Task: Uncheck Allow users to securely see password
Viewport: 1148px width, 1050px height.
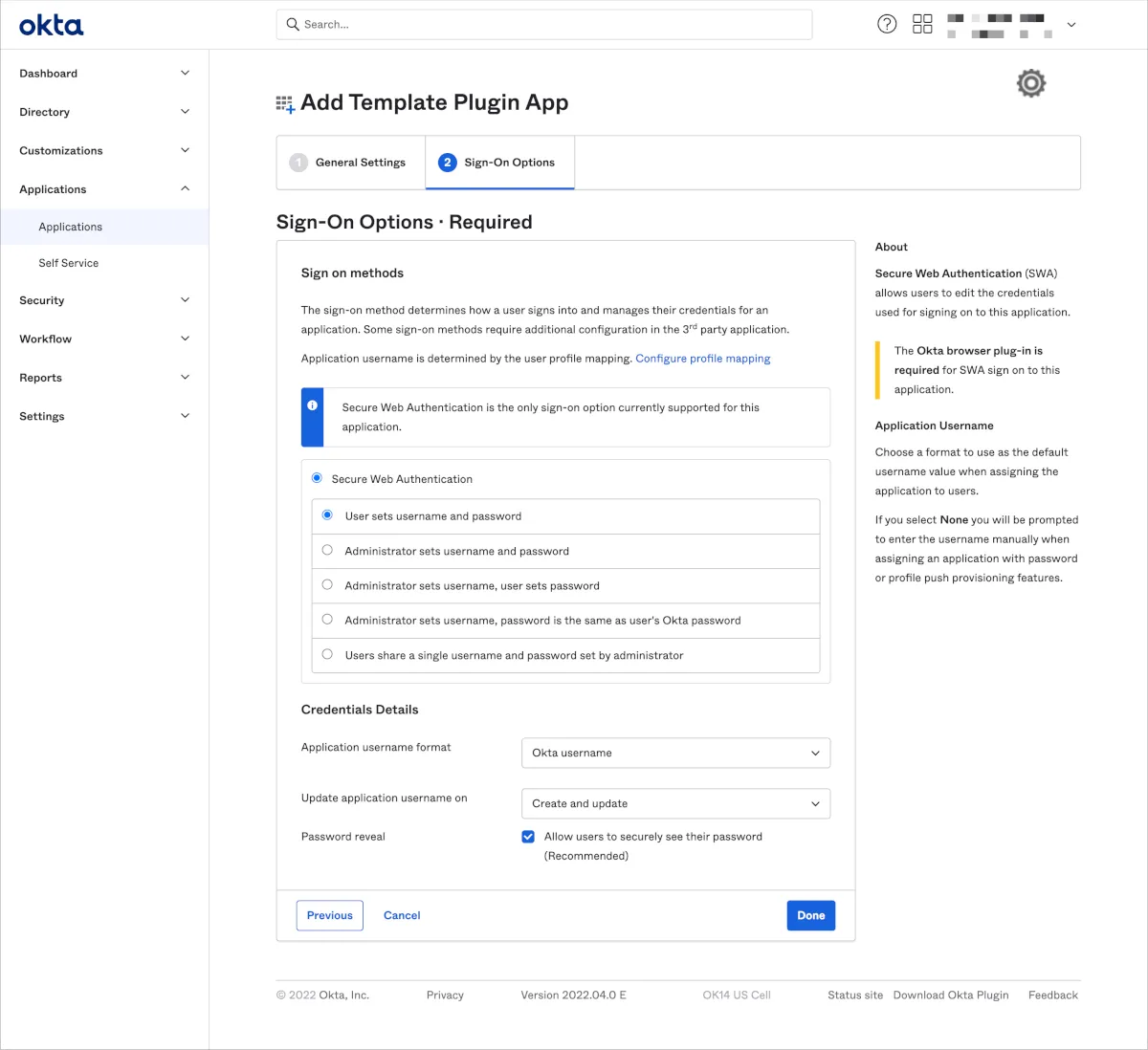Action: tap(528, 837)
